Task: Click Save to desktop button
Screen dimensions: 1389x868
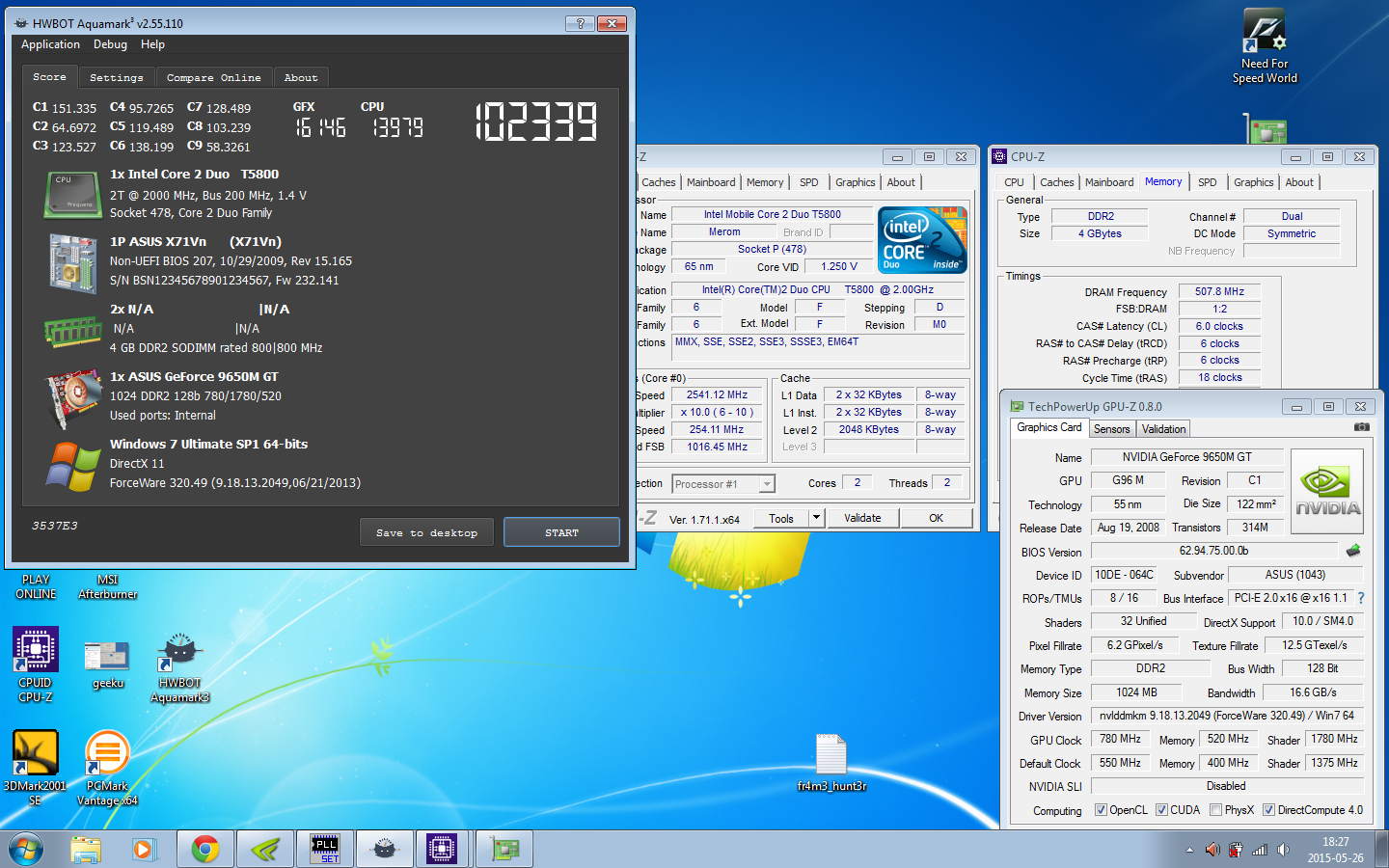Action: click(426, 532)
